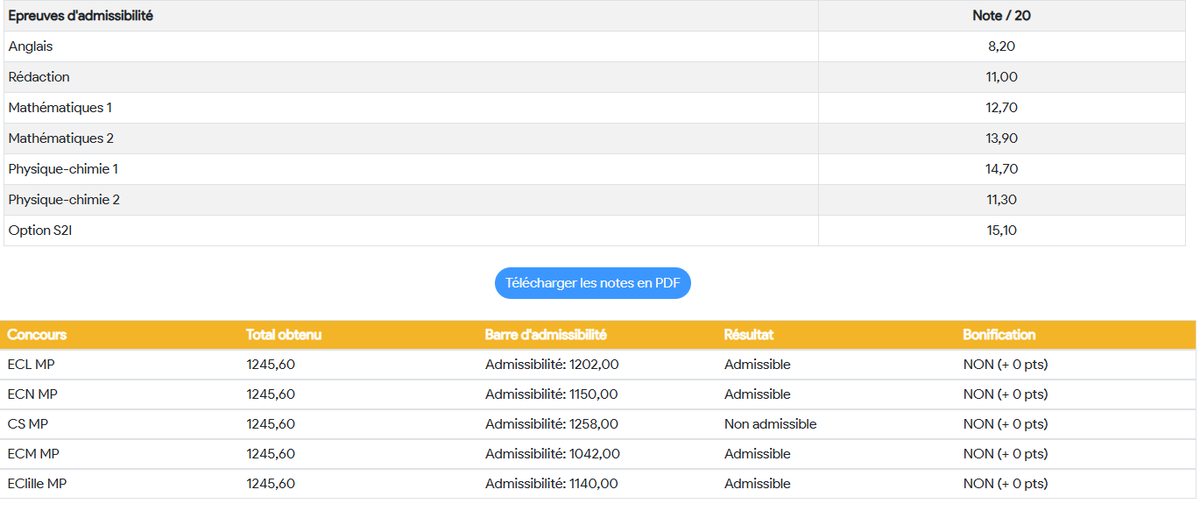Click the Anglais row label
Viewport: 1200px width, 511px height.
pos(30,46)
